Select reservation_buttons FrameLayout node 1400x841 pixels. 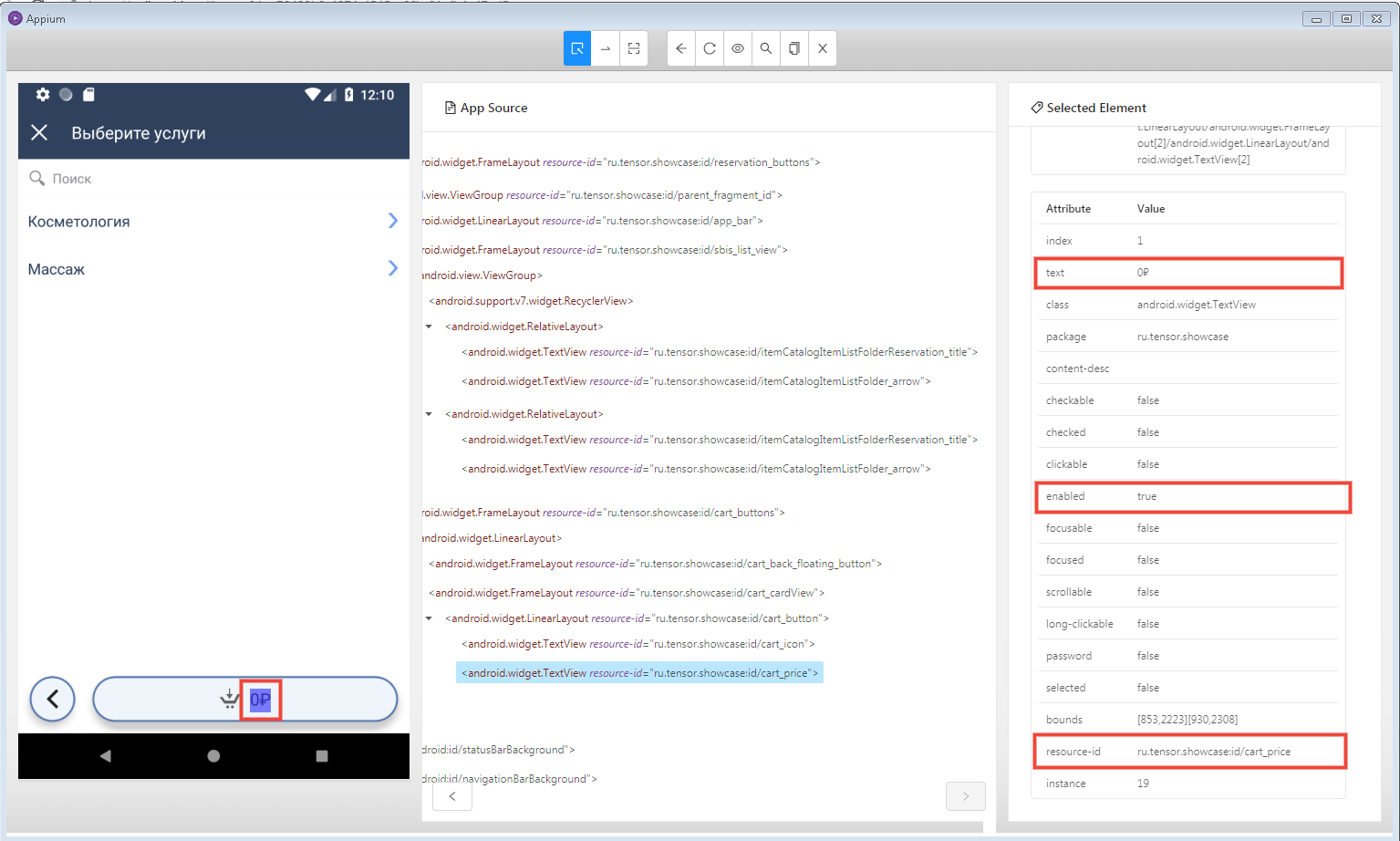coord(621,162)
